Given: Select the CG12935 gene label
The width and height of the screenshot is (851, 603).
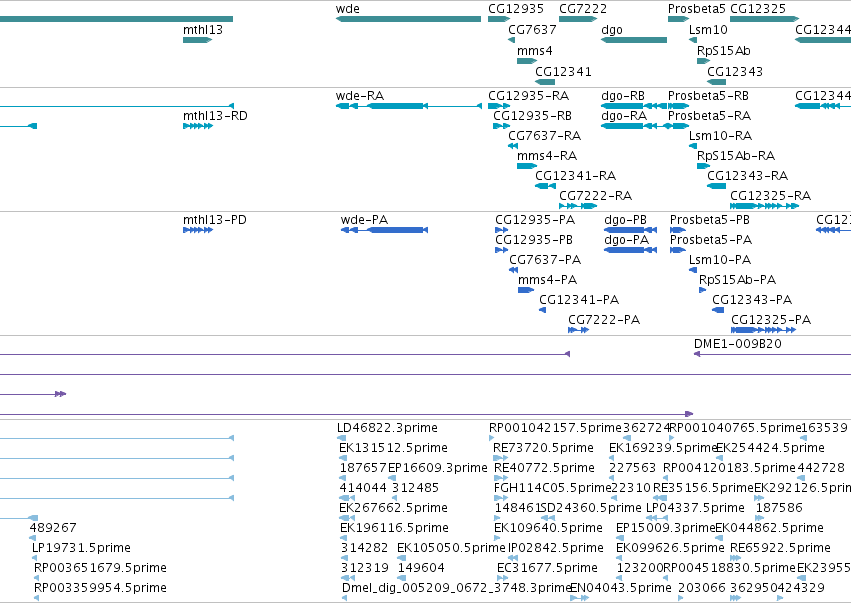Looking at the screenshot, I should point(516,9).
